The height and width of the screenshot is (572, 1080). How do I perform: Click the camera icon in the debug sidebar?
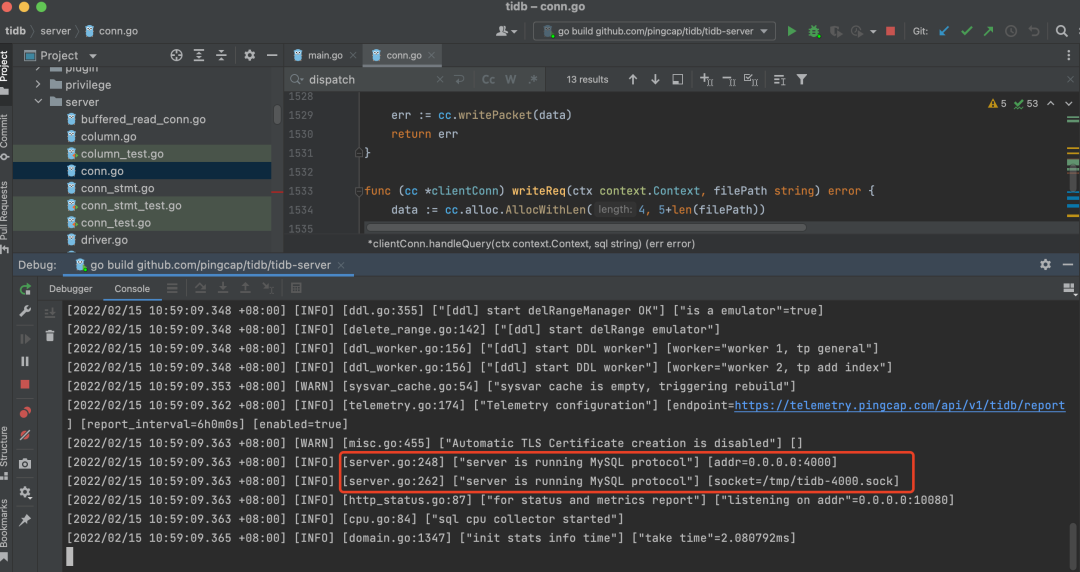click(25, 464)
